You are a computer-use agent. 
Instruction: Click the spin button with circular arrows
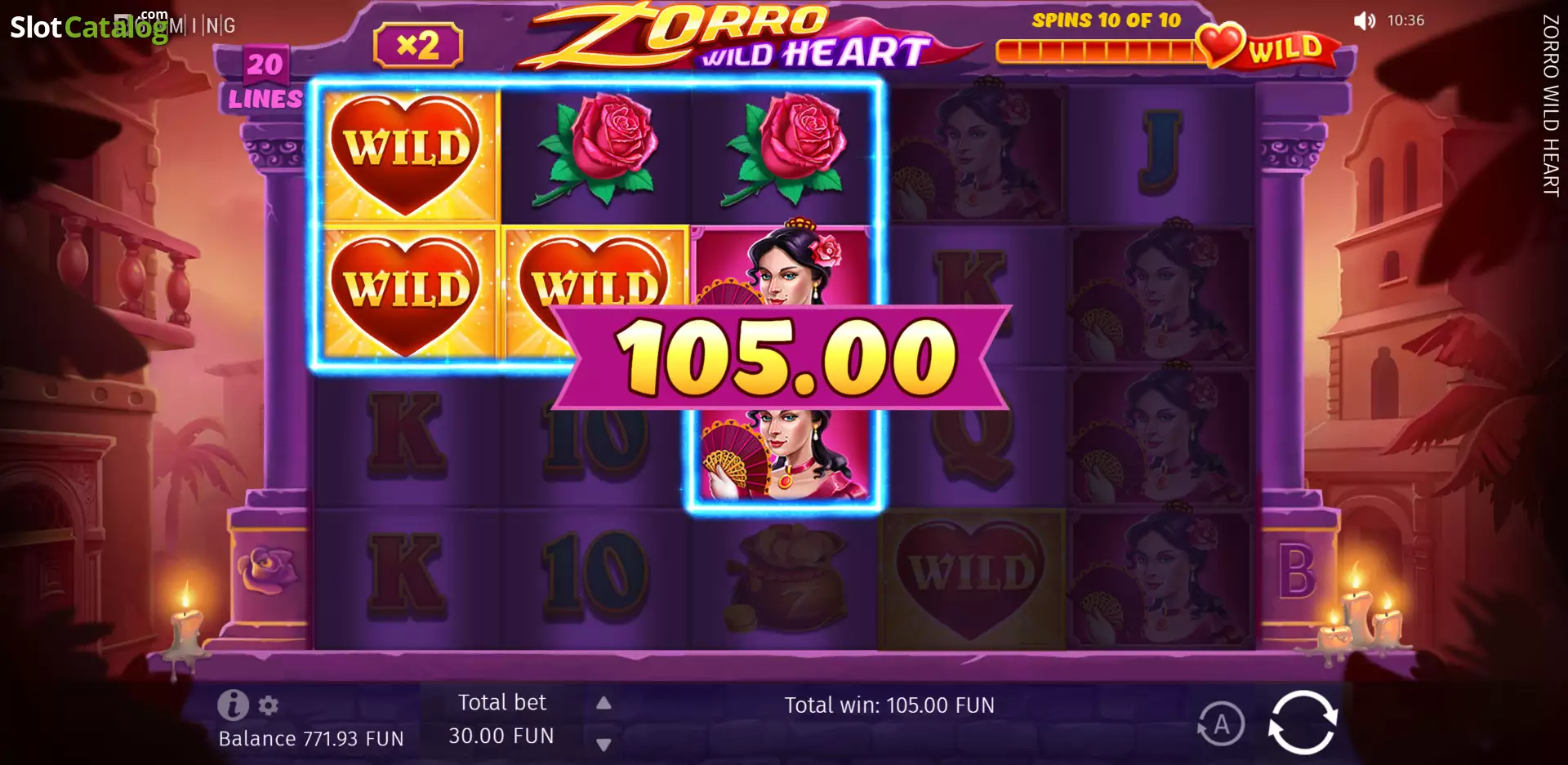coord(1303,723)
